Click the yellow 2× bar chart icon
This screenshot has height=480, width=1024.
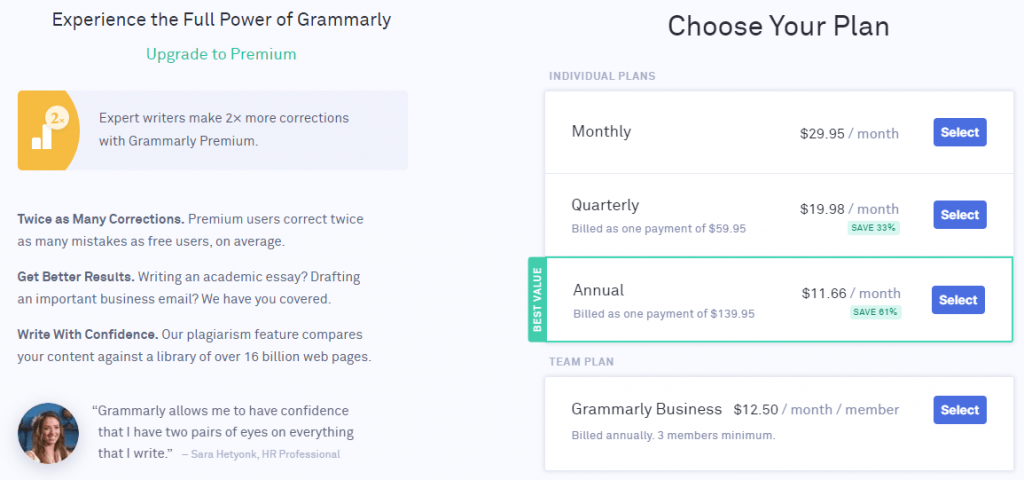click(x=48, y=131)
